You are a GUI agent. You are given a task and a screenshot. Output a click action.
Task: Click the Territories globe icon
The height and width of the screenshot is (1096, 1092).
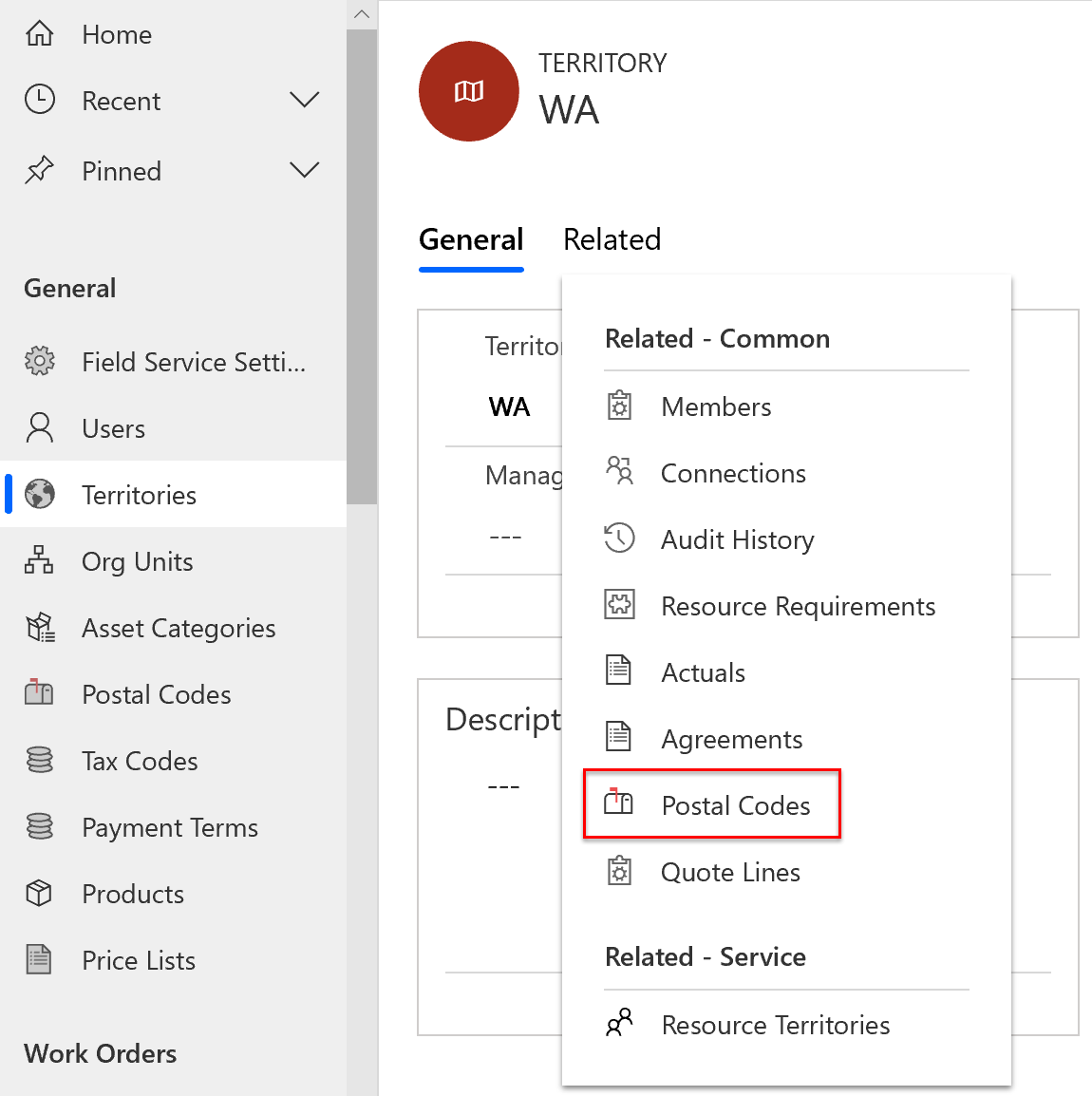40,494
